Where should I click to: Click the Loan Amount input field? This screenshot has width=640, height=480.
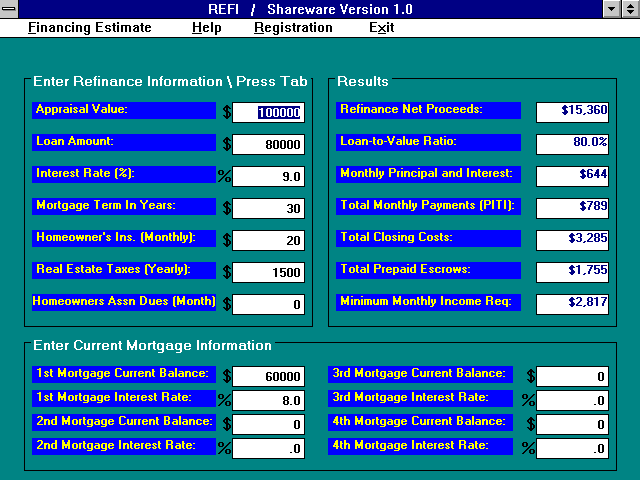click(268, 145)
